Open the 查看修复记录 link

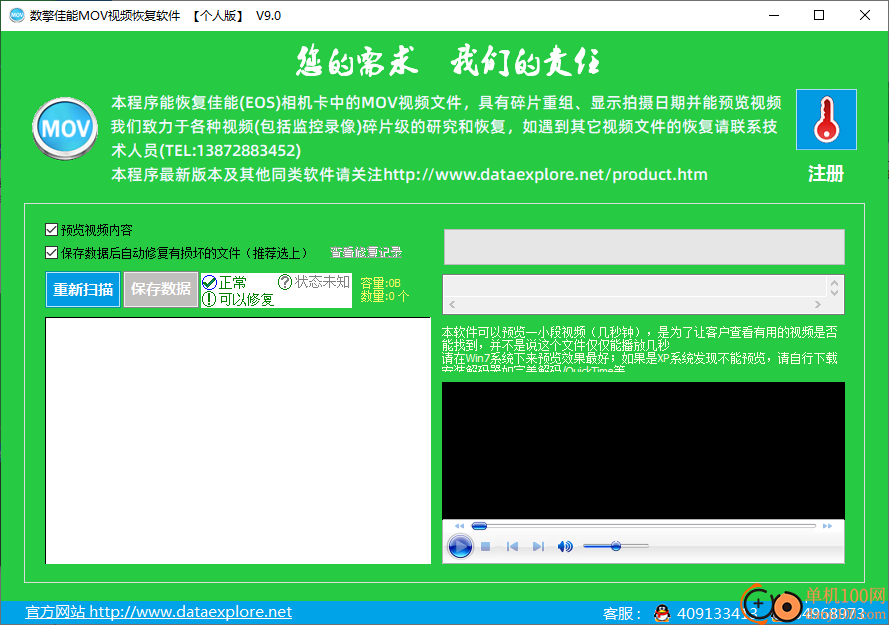tap(366, 252)
